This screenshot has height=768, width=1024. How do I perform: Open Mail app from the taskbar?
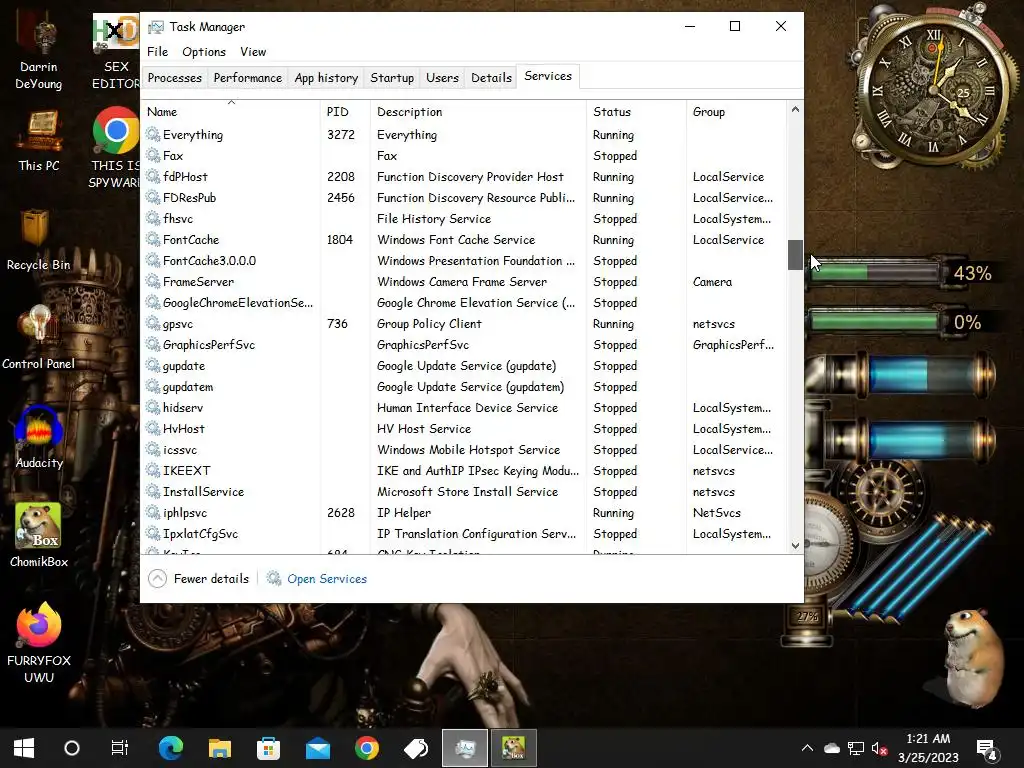click(318, 748)
